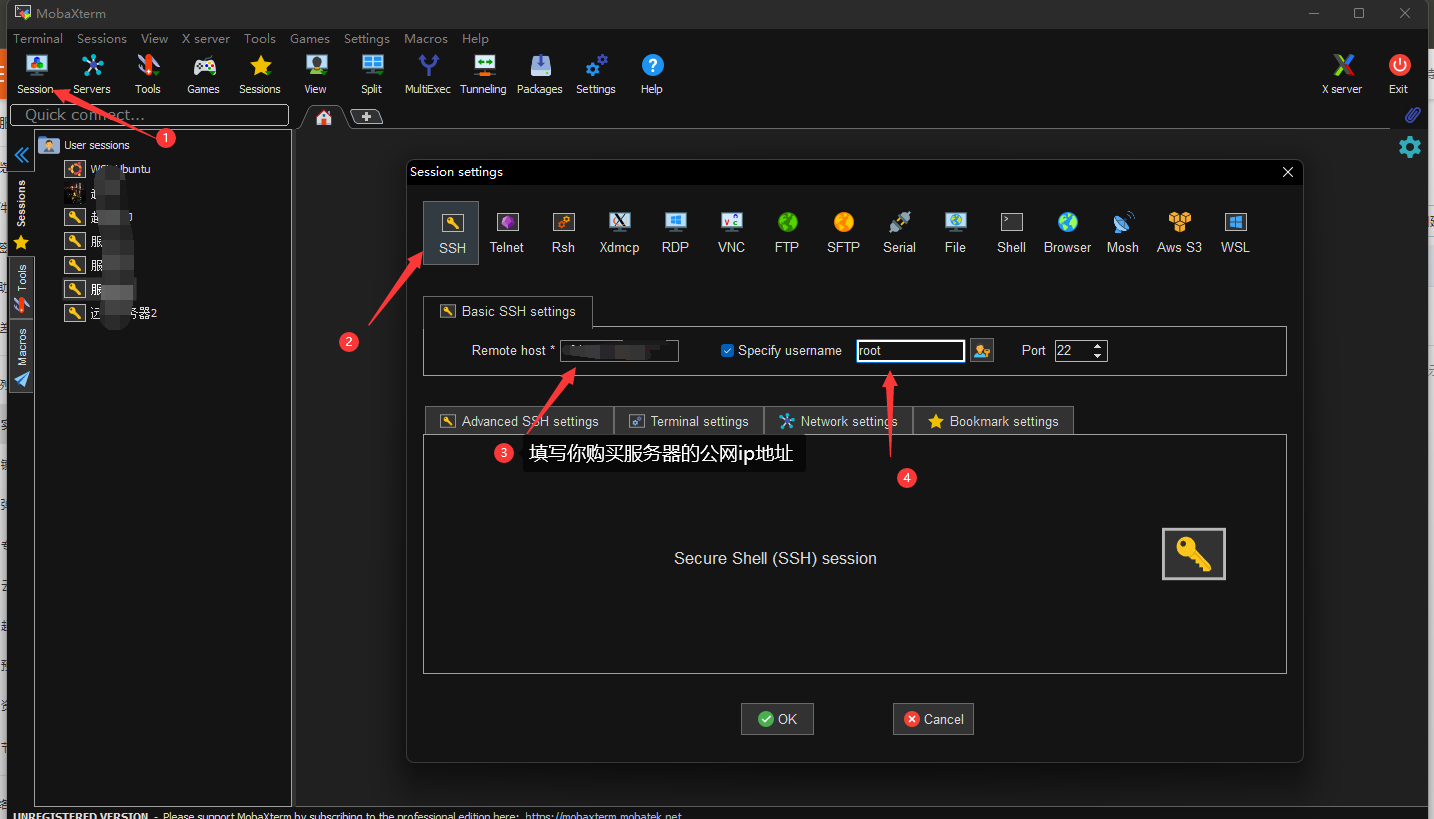Uncheck Specify username checkbox
Screen dimensions: 1434x819
pyautogui.click(x=727, y=350)
